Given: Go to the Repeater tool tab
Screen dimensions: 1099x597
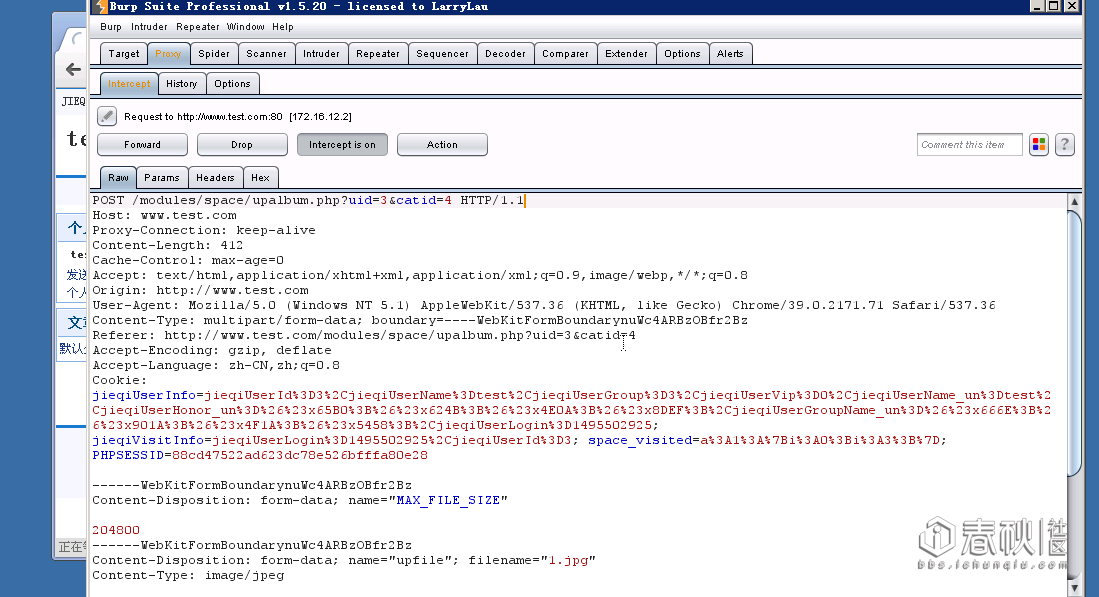Looking at the screenshot, I should [x=378, y=53].
